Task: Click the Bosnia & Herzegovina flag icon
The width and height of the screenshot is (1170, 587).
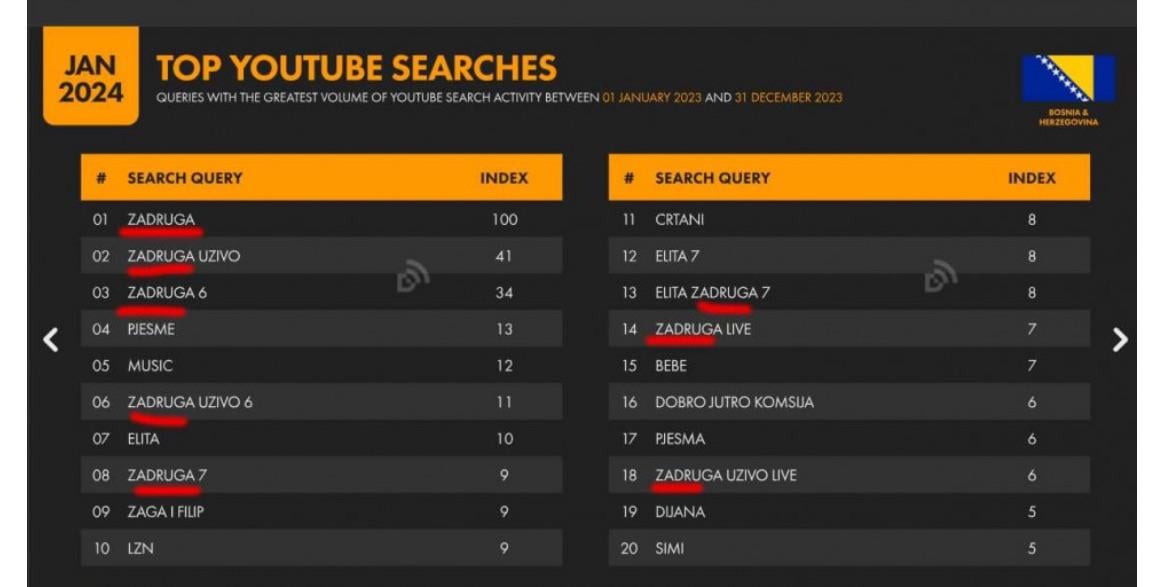Action: (1069, 78)
